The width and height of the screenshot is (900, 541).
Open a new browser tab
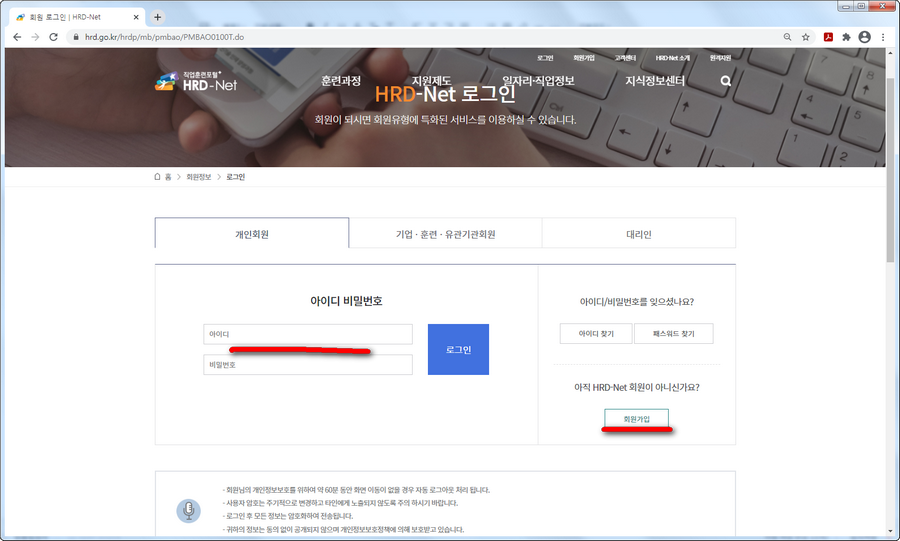157,17
